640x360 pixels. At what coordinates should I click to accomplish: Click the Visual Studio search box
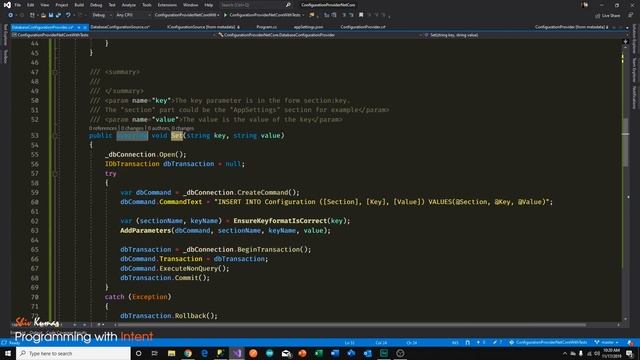tap(255, 5)
